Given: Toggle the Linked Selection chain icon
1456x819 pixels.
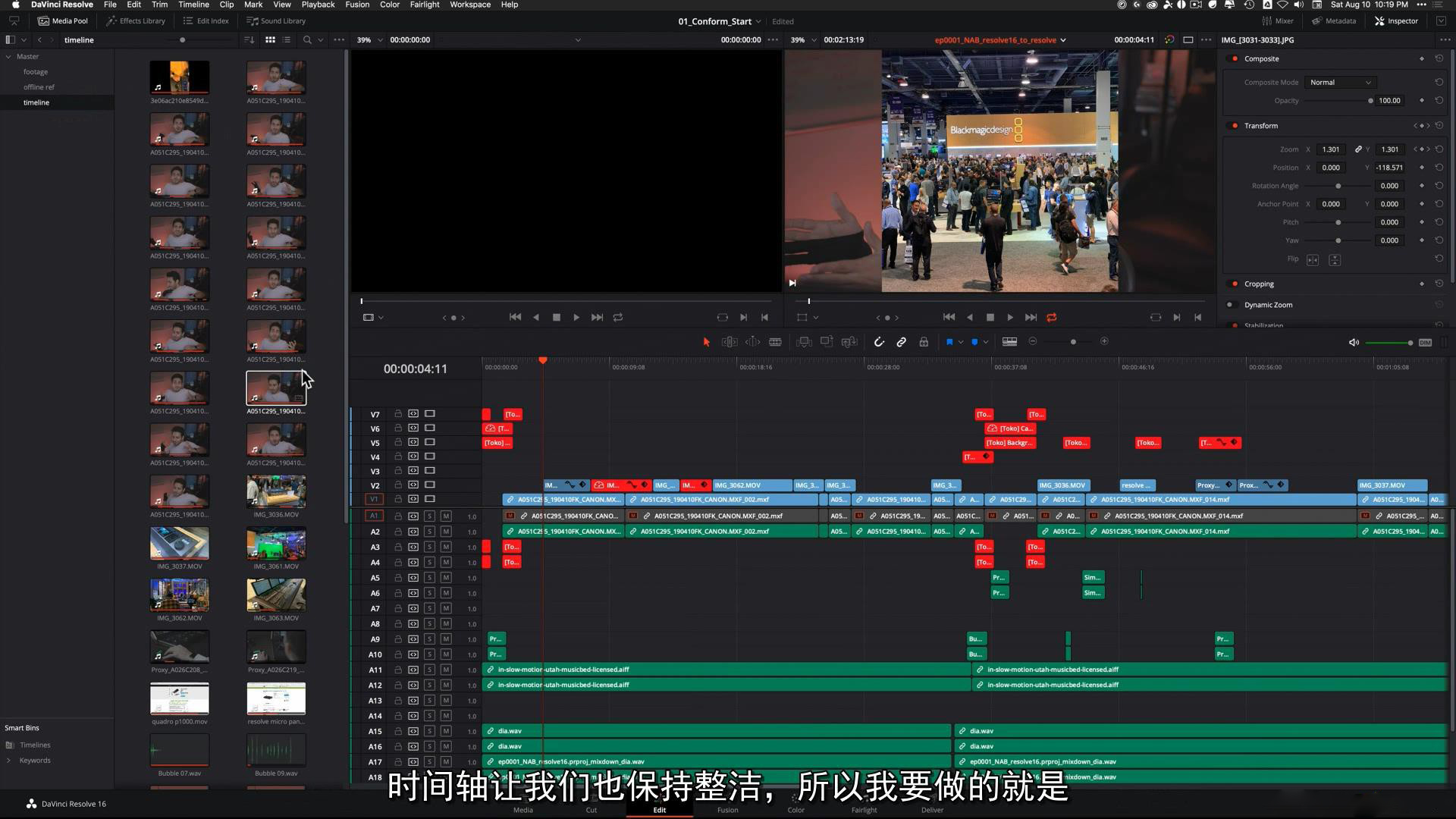Looking at the screenshot, I should tap(901, 342).
